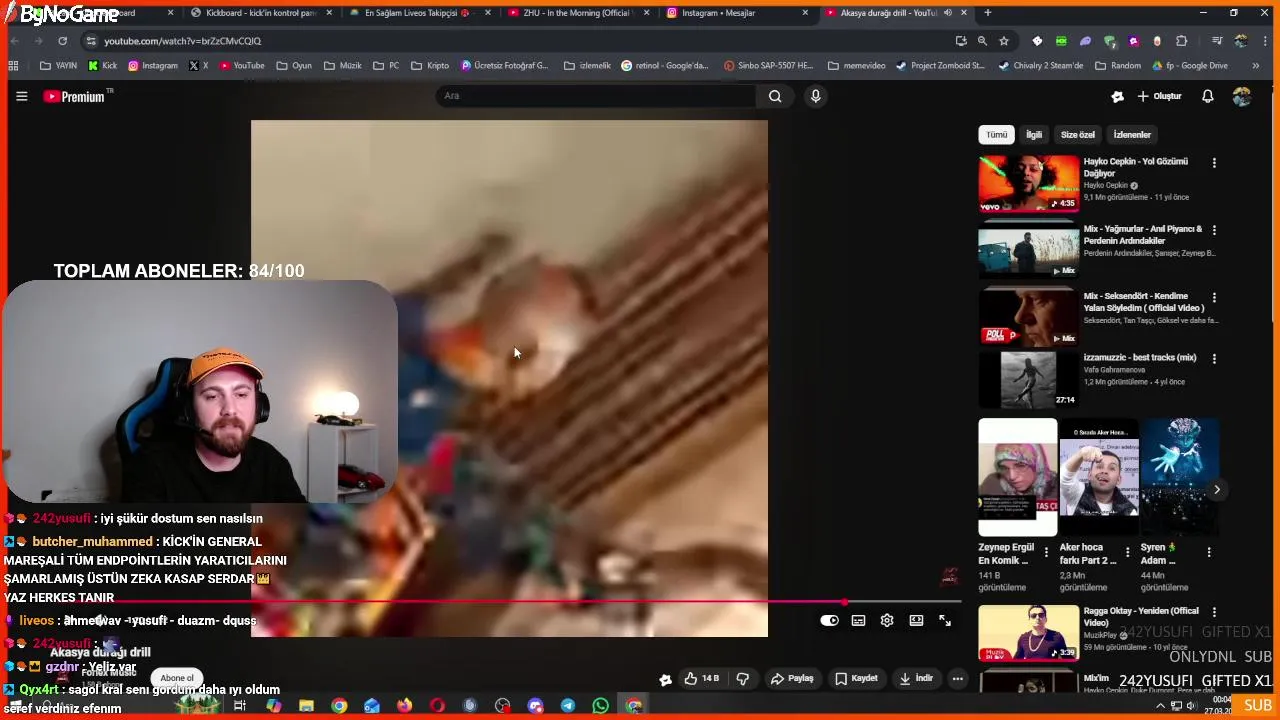Open the browser extensions puzzle icon
Viewport: 1280px width, 720px height.
coord(1181,41)
